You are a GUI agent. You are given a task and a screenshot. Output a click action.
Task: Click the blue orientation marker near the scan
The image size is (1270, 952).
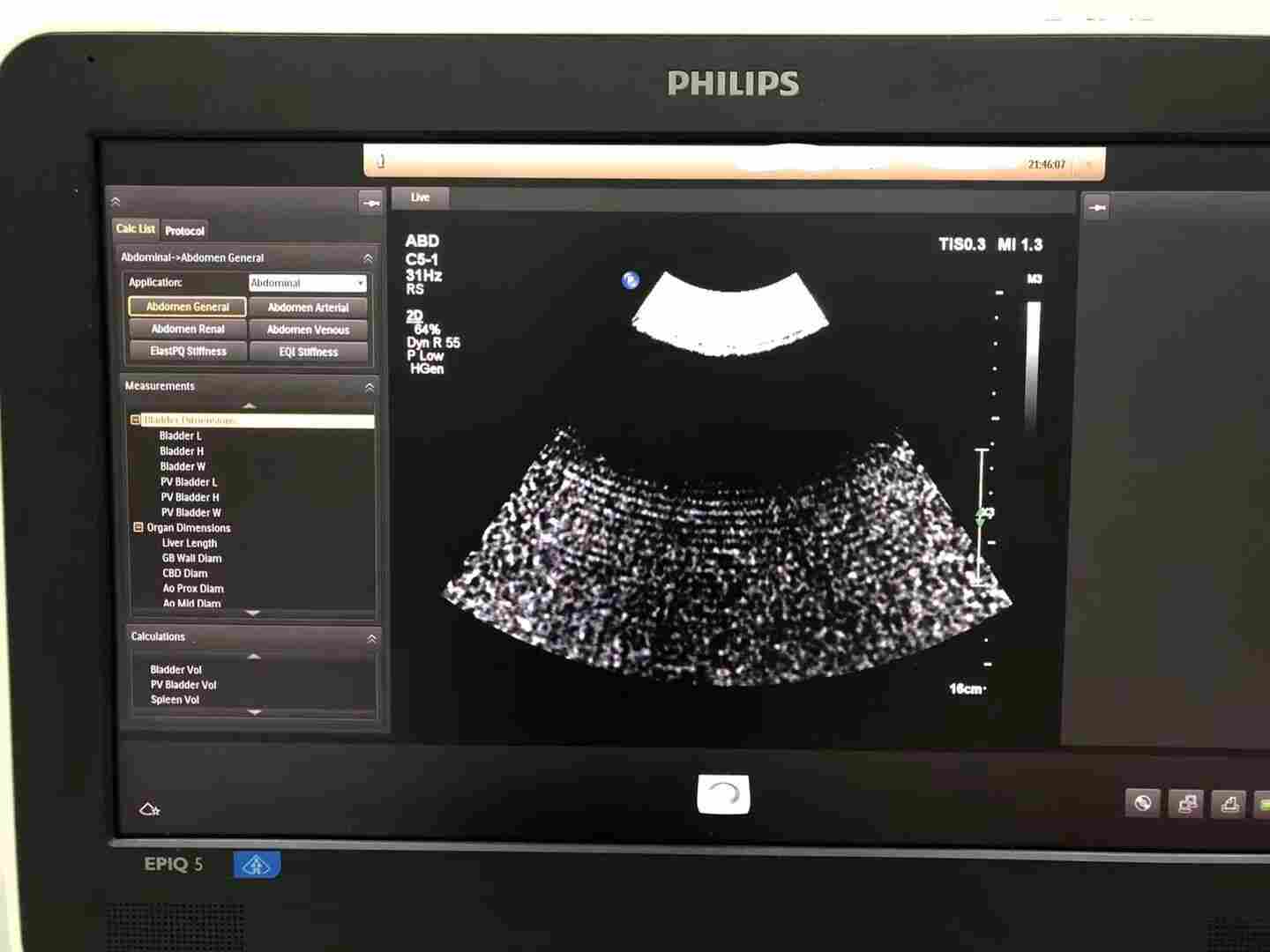point(630,280)
